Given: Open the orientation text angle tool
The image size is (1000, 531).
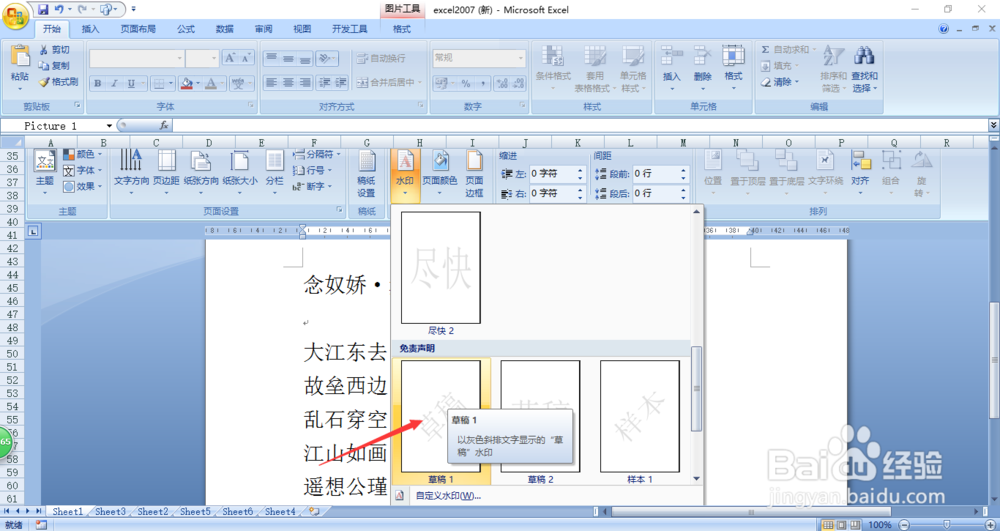Looking at the screenshot, I should click(x=327, y=58).
